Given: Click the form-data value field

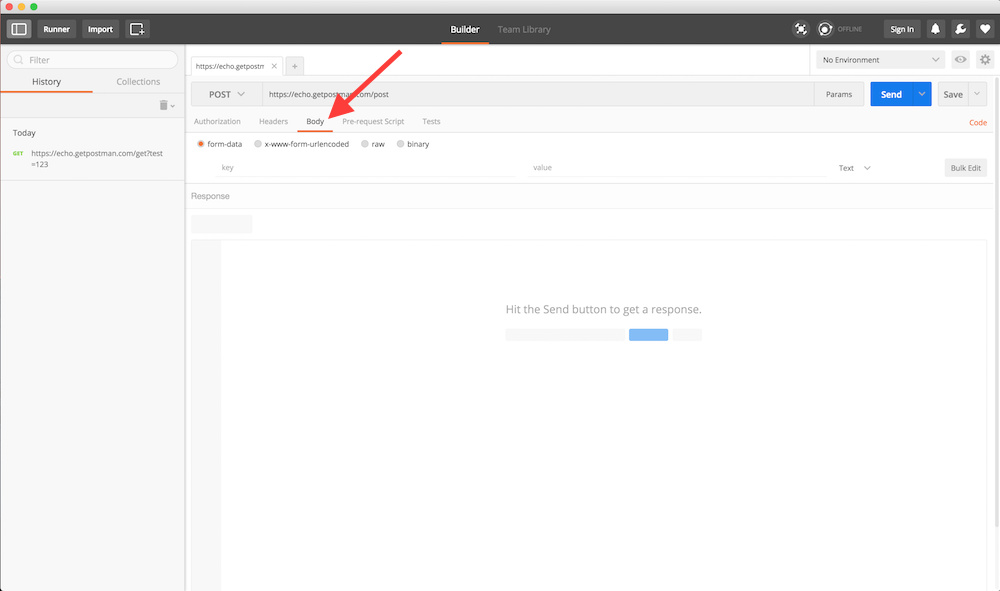Looking at the screenshot, I should pyautogui.click(x=678, y=168).
